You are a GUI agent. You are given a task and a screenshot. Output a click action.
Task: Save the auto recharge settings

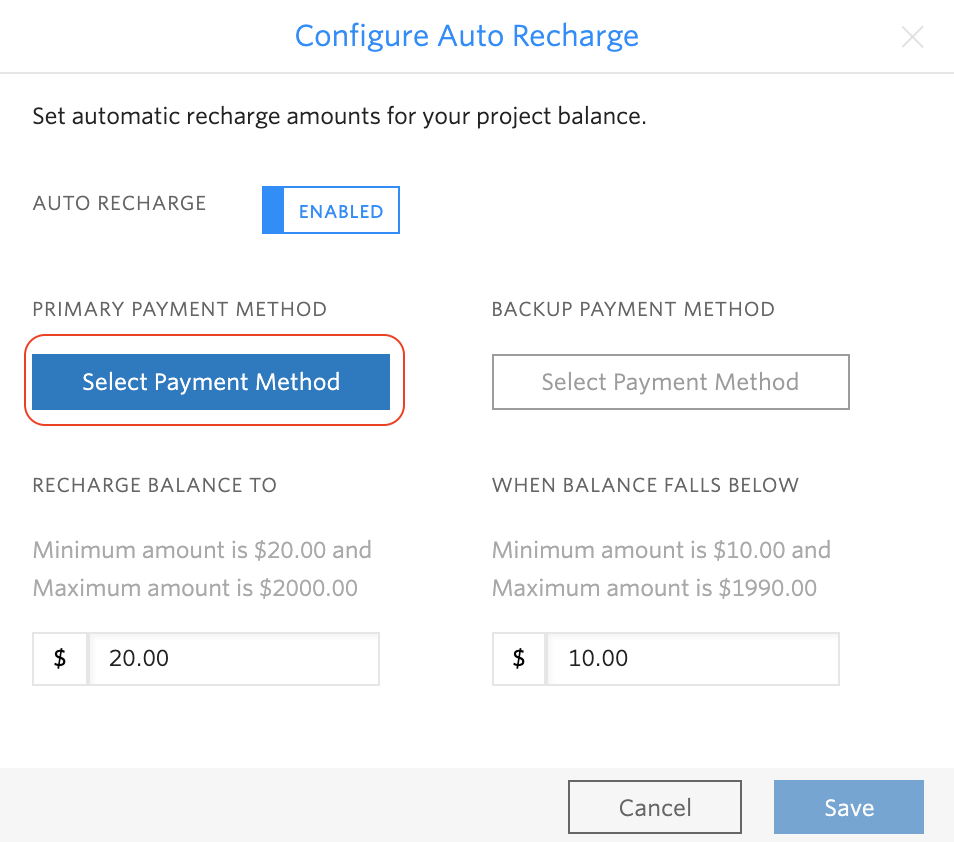[x=849, y=807]
